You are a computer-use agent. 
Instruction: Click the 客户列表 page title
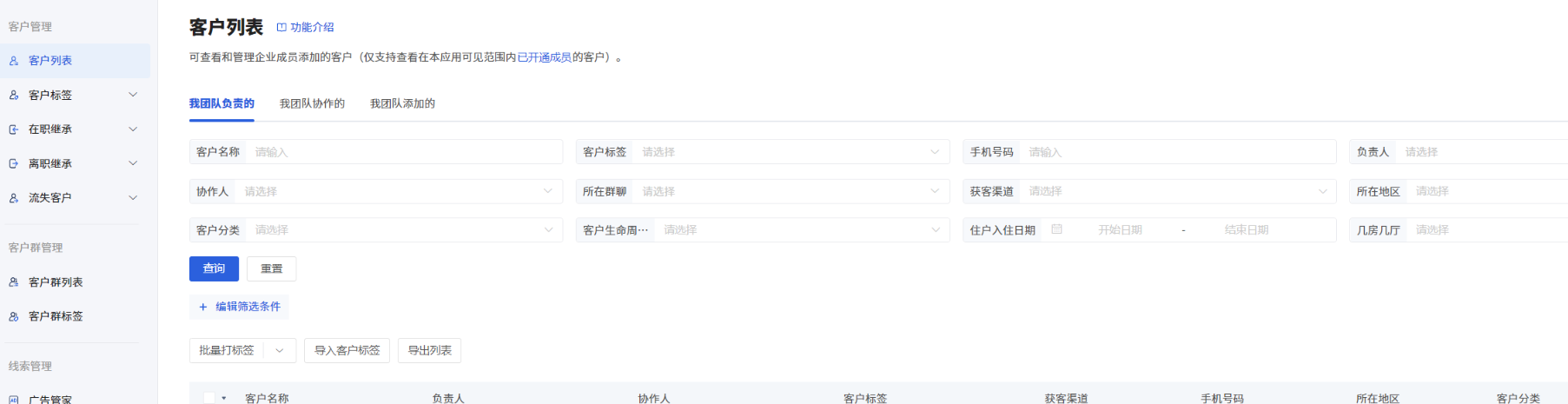coord(226,28)
